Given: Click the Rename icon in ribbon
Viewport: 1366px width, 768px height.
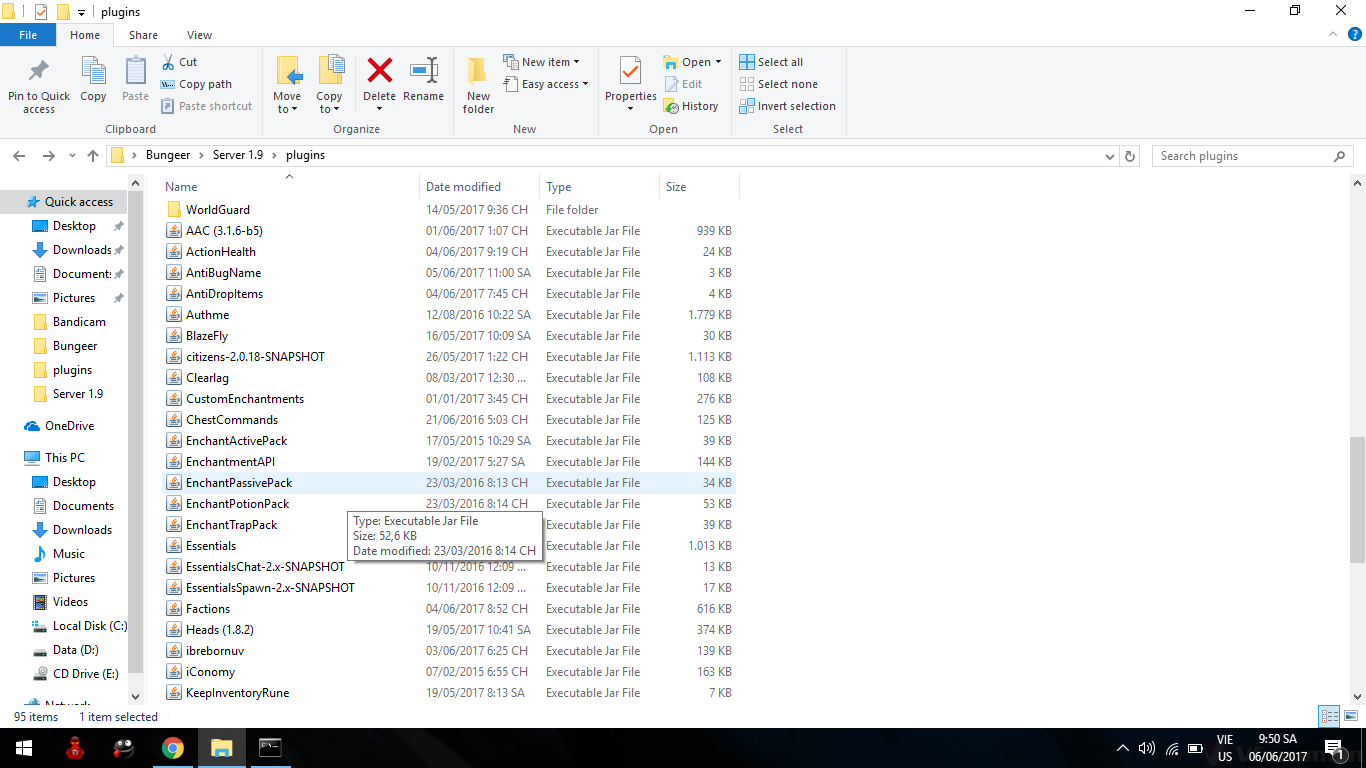Looking at the screenshot, I should tap(423, 73).
